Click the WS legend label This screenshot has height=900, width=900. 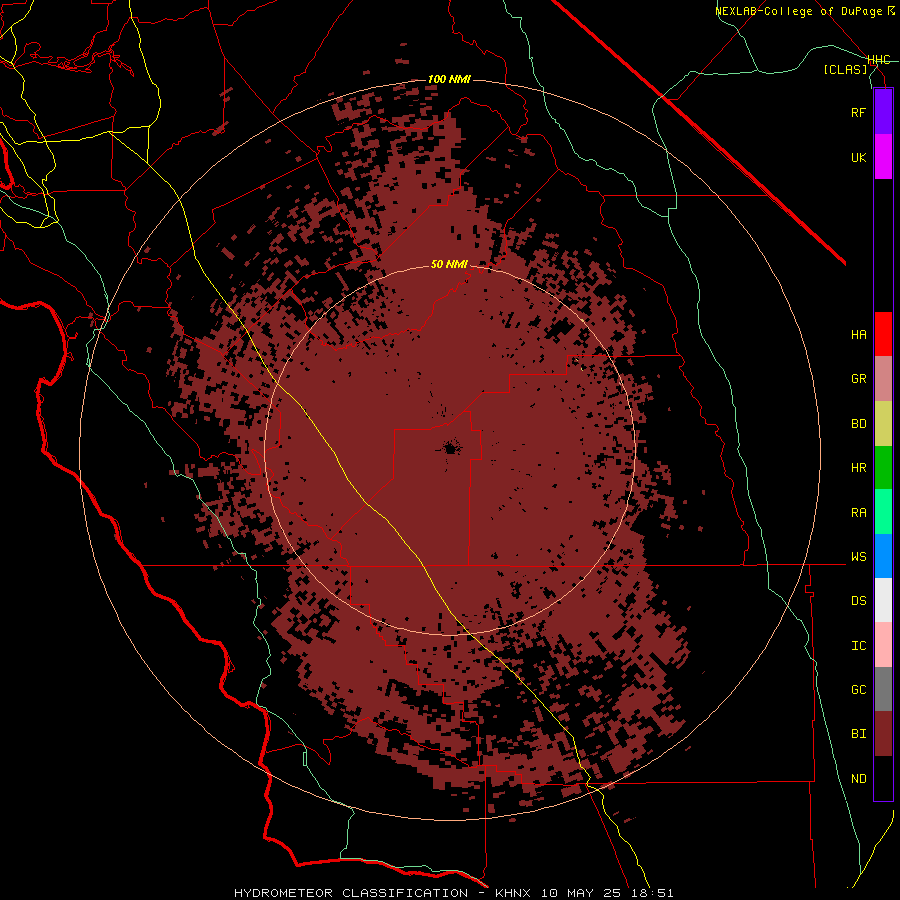[858, 557]
